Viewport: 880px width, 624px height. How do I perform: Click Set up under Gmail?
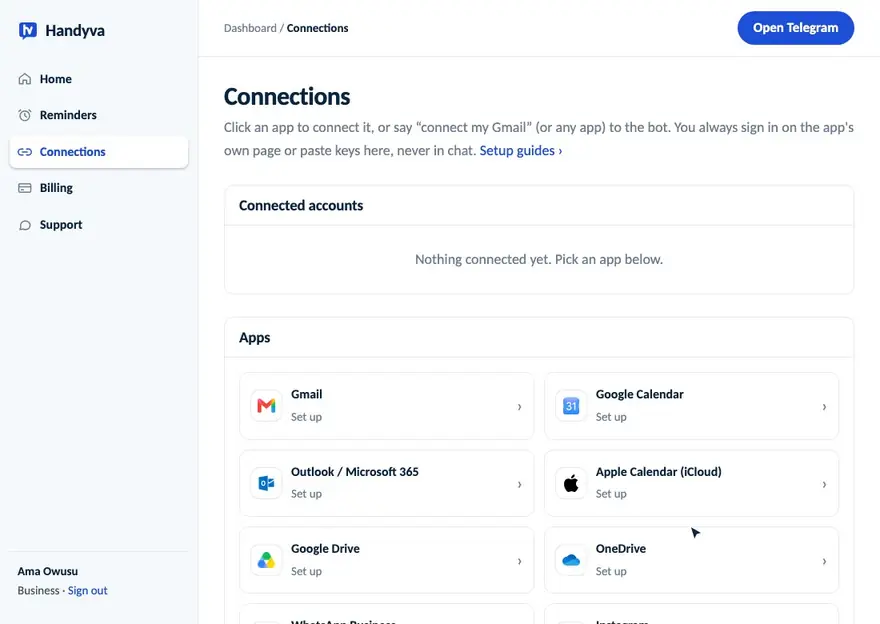click(306, 417)
